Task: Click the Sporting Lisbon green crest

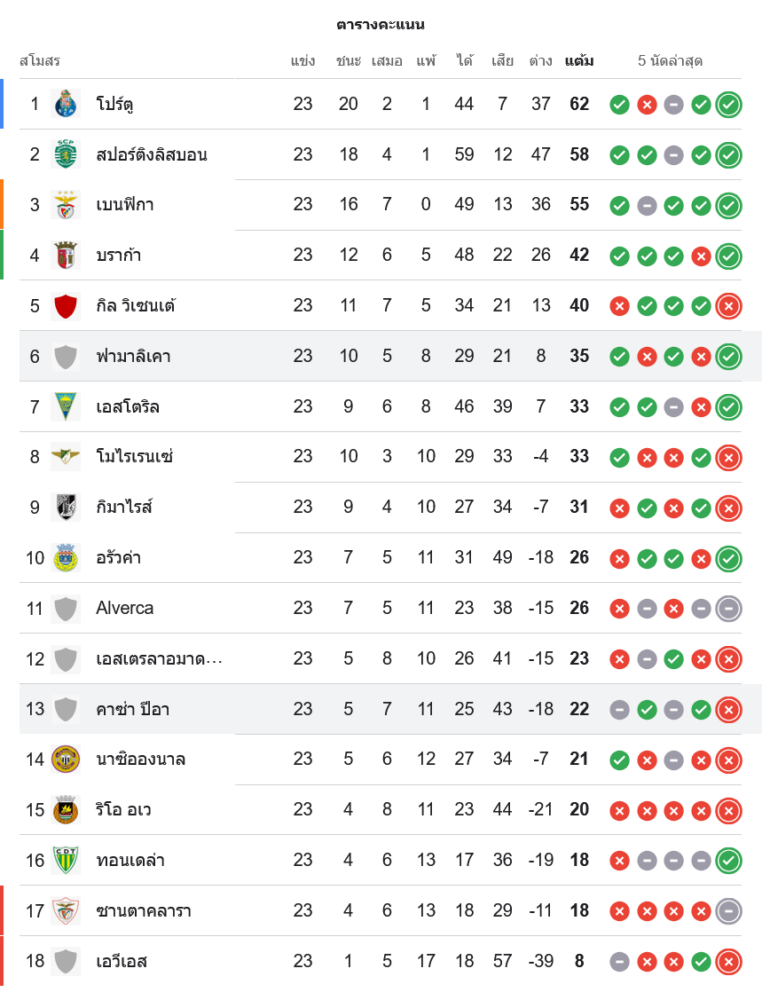Action: [66, 154]
